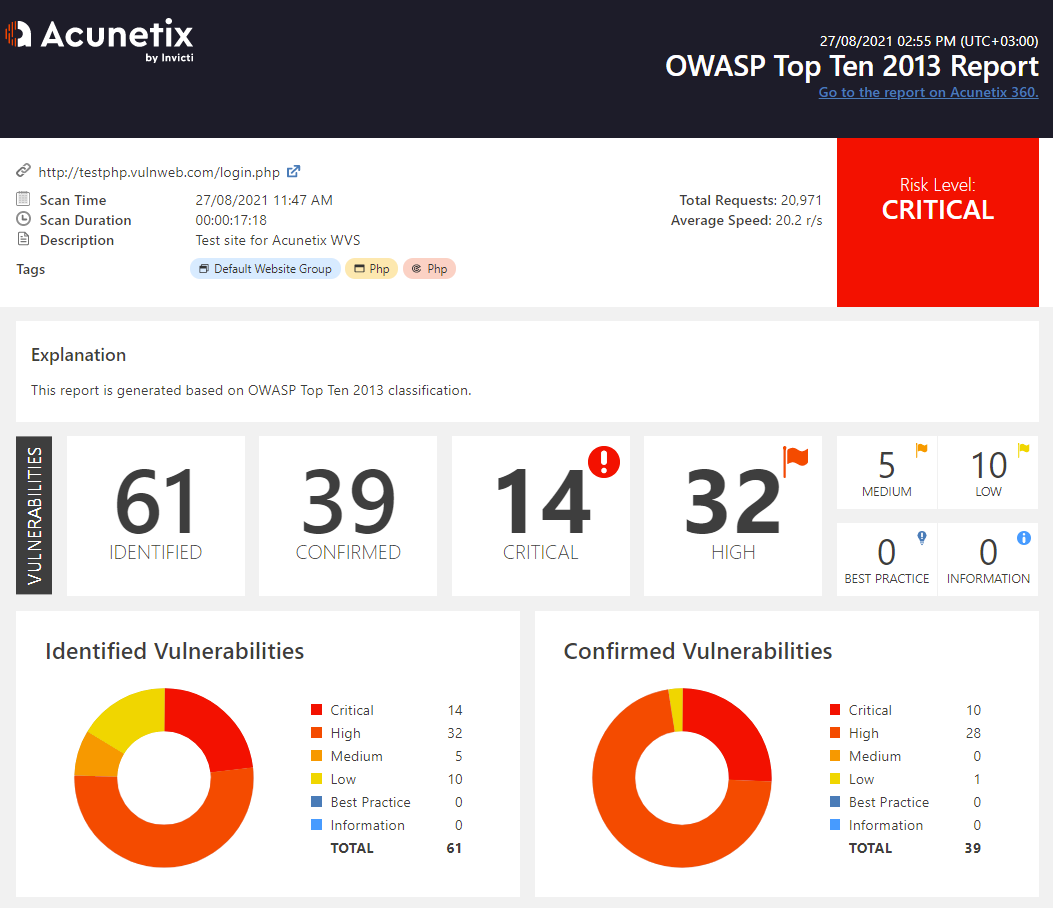Click the Description document icon
This screenshot has height=908, width=1053.
[x=24, y=239]
